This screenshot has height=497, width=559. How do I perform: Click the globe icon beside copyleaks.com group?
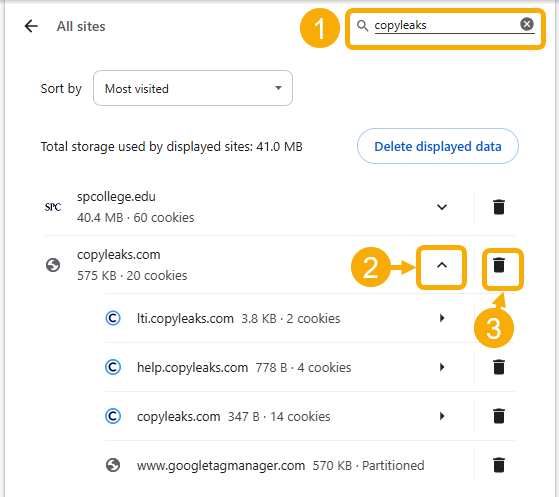point(53,265)
